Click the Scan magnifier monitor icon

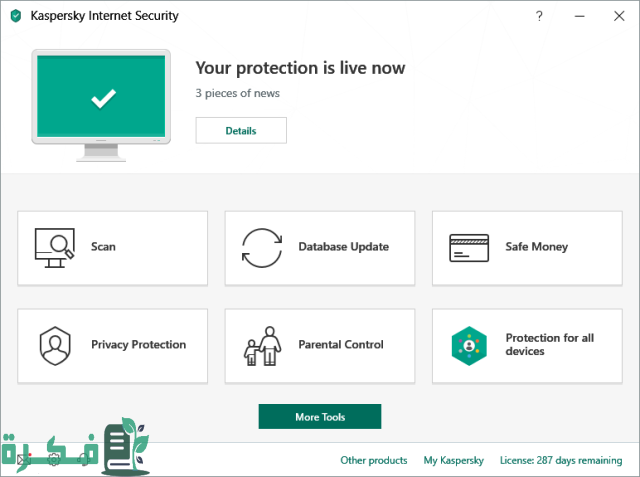tap(54, 246)
